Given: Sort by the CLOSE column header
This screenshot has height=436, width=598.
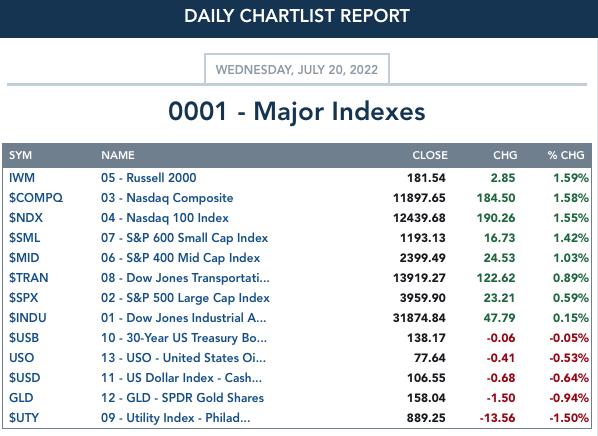Looking at the screenshot, I should click(x=430, y=155).
